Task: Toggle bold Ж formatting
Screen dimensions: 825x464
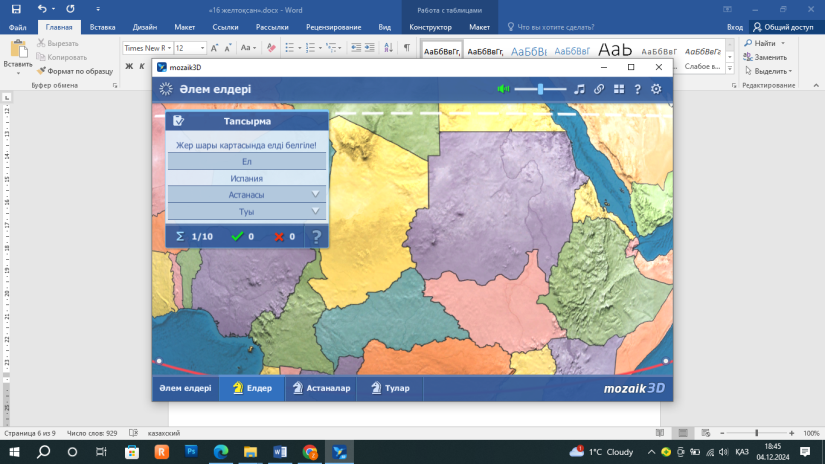Action: click(129, 66)
